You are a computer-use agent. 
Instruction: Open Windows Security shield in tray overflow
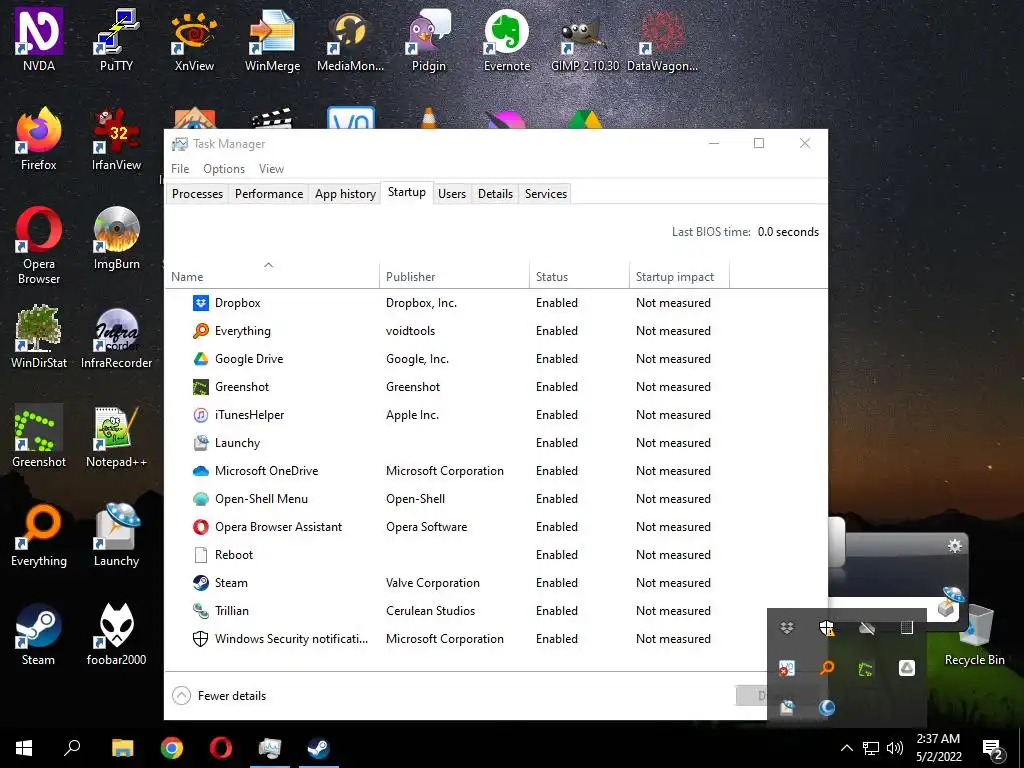(827, 628)
